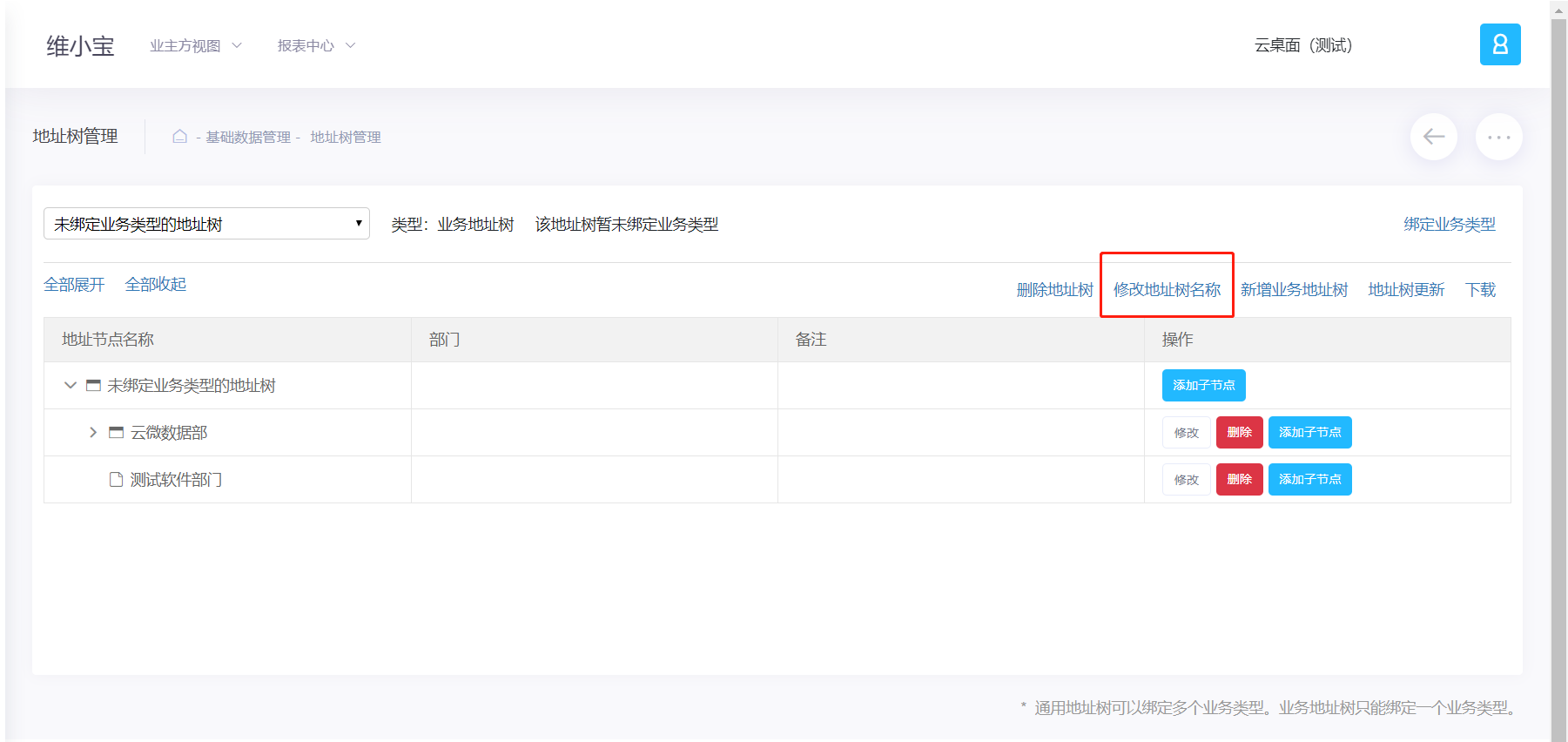Open the user profile avatar icon
1568x742 pixels.
click(x=1499, y=44)
